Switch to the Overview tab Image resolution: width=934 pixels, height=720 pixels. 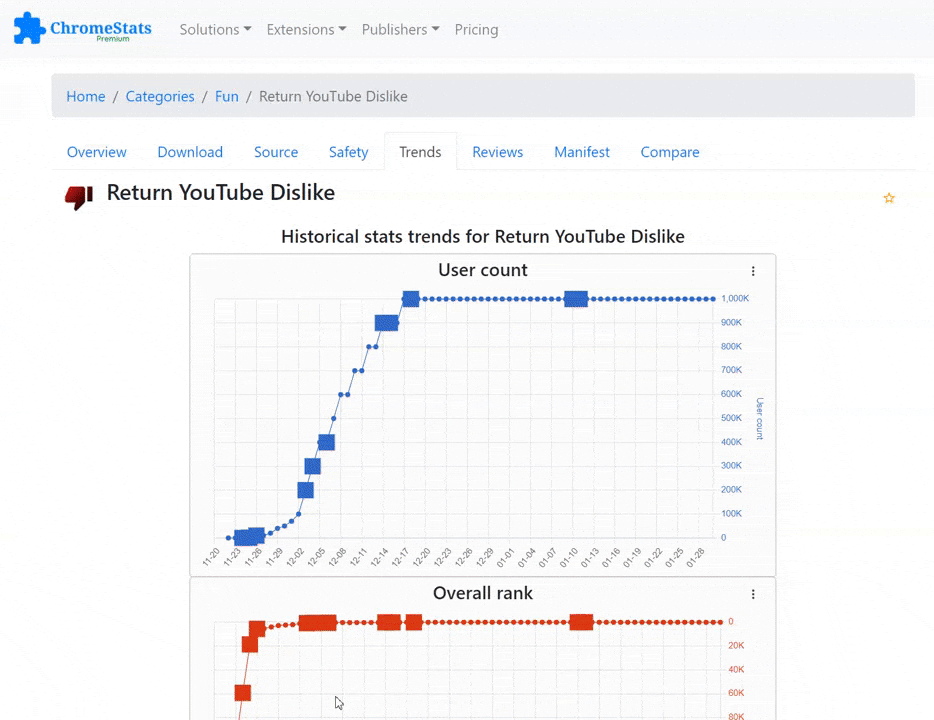click(96, 152)
